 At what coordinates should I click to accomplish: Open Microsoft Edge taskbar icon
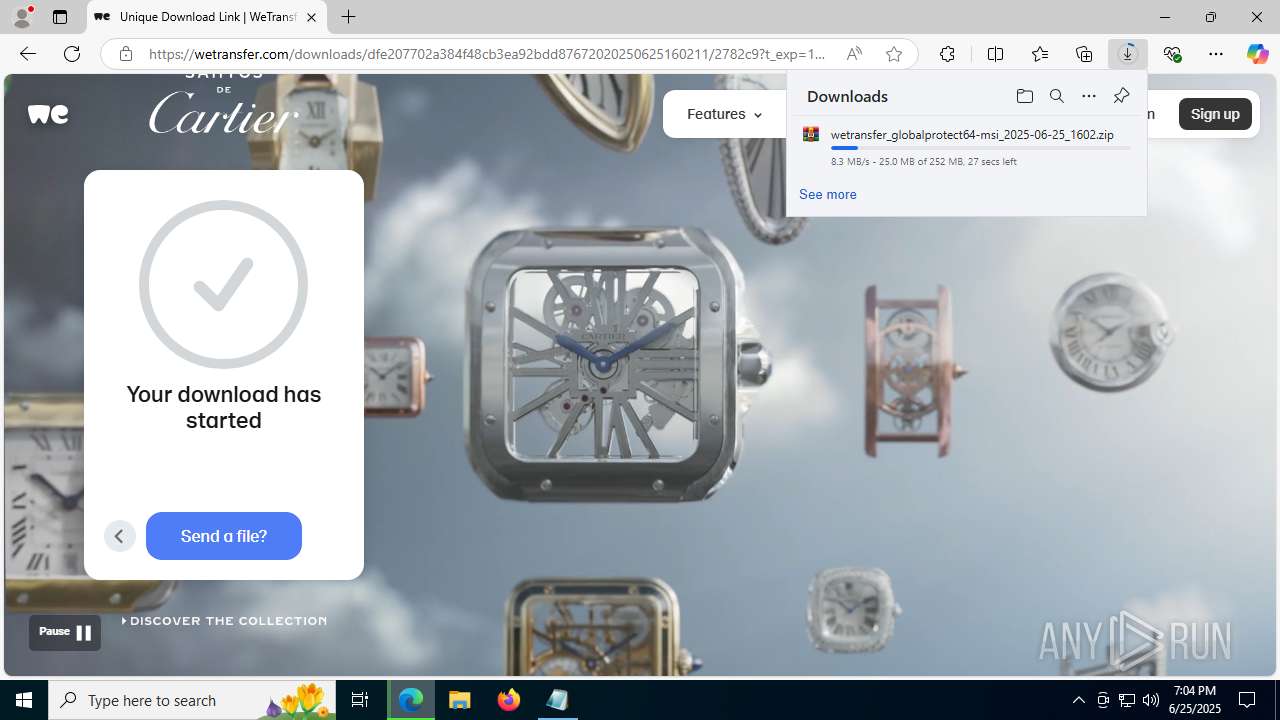(x=411, y=700)
